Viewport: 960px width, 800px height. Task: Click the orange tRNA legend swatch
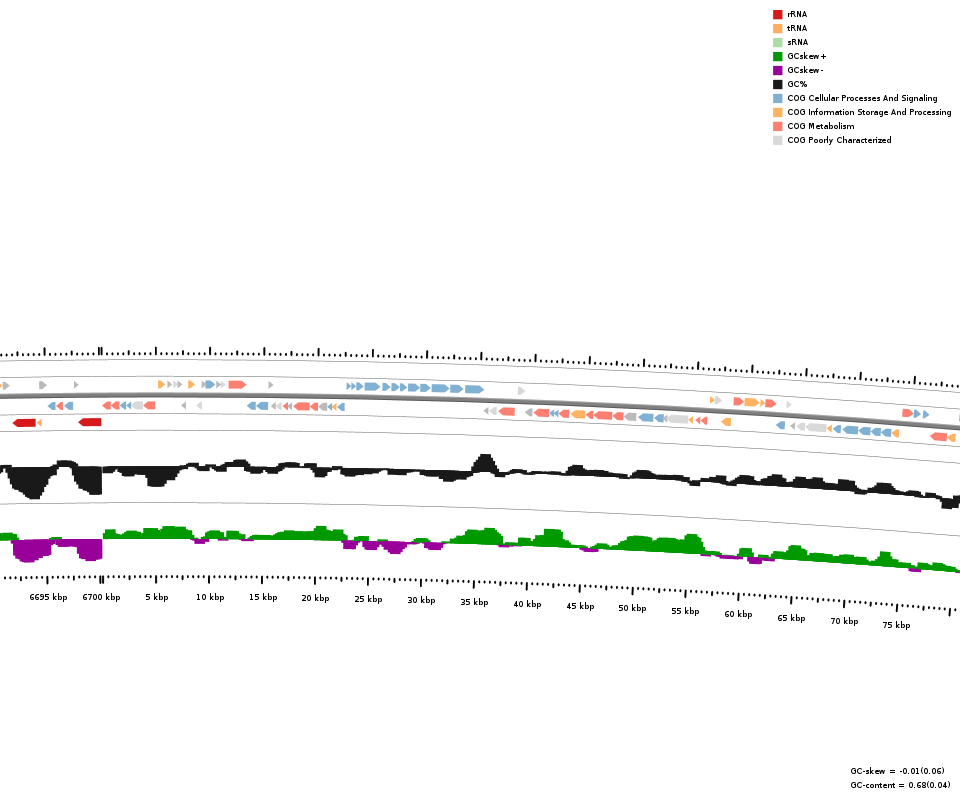click(x=777, y=28)
